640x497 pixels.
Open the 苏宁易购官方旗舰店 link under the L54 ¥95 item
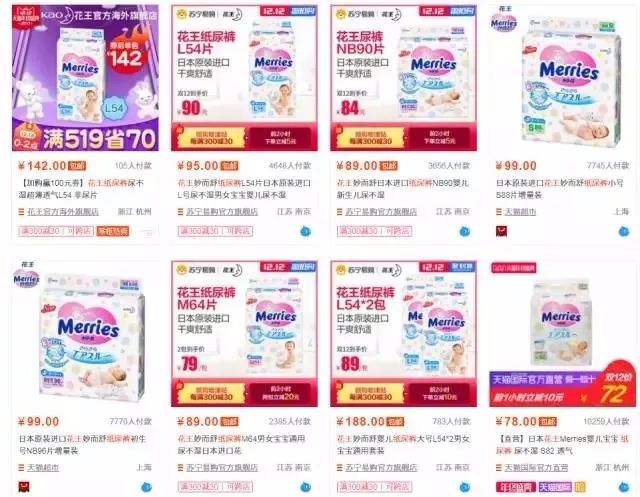[x=222, y=212]
